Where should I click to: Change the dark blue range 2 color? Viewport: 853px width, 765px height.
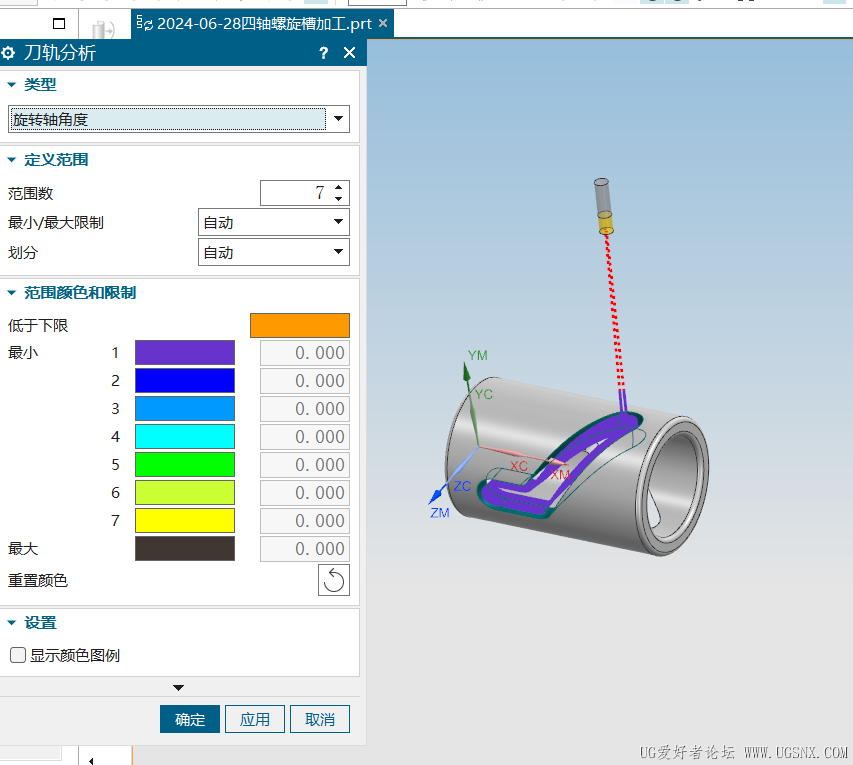pos(185,380)
